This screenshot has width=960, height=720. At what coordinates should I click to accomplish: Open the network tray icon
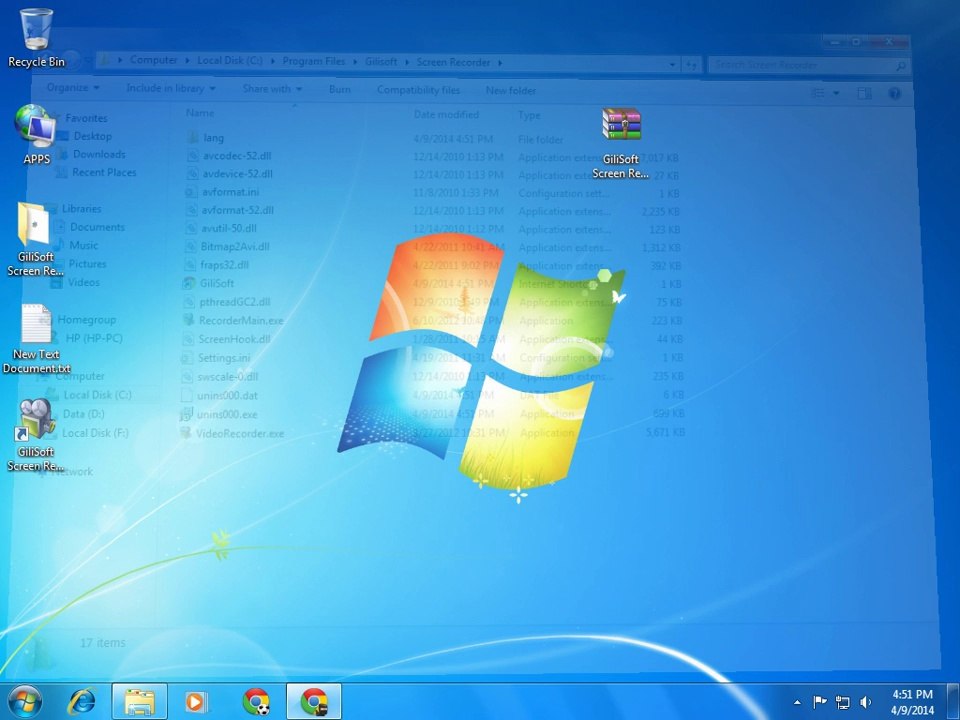pyautogui.click(x=842, y=702)
